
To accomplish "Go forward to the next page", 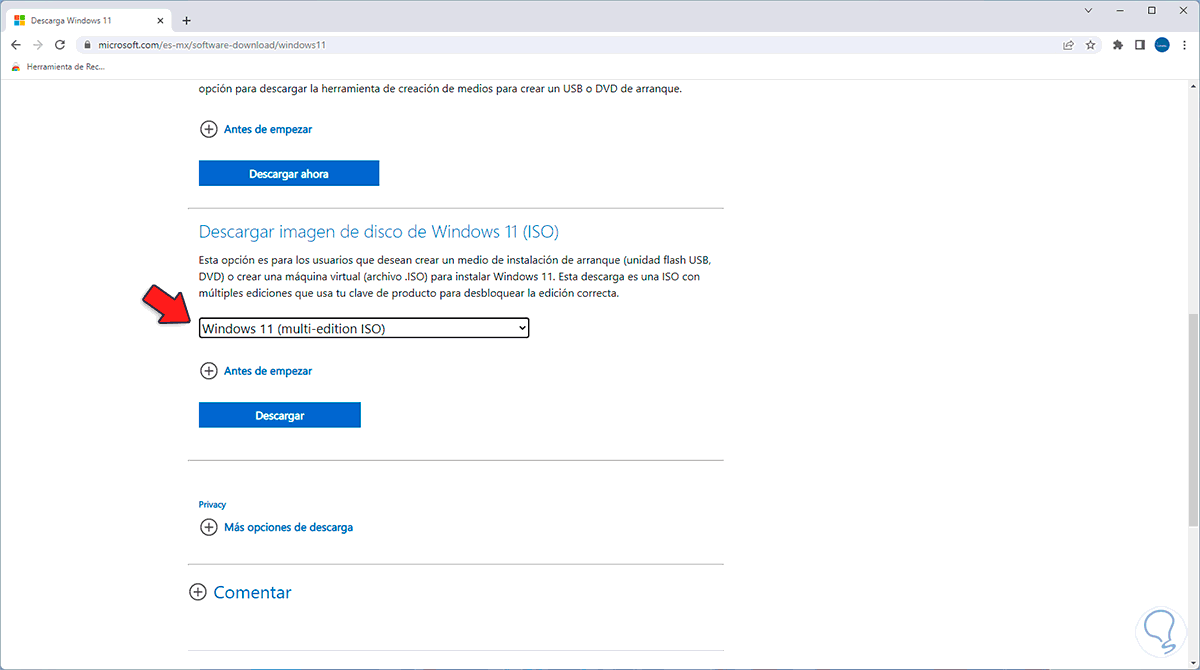I will 38,45.
